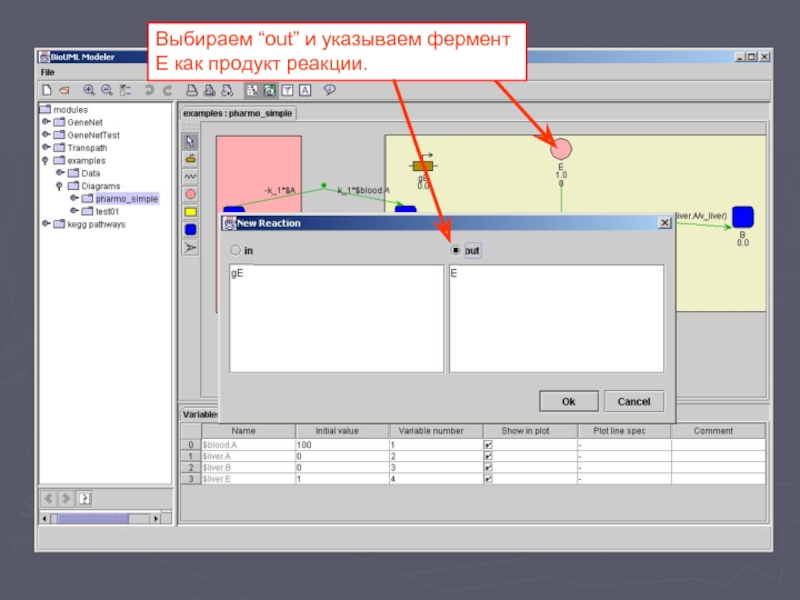Expand the GeneNet tree node

45,121
